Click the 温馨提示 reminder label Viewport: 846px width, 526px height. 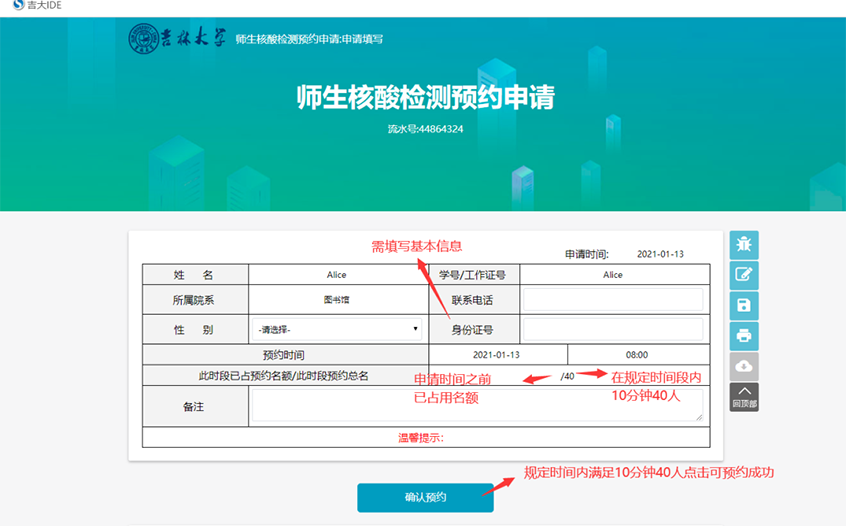coord(421,438)
